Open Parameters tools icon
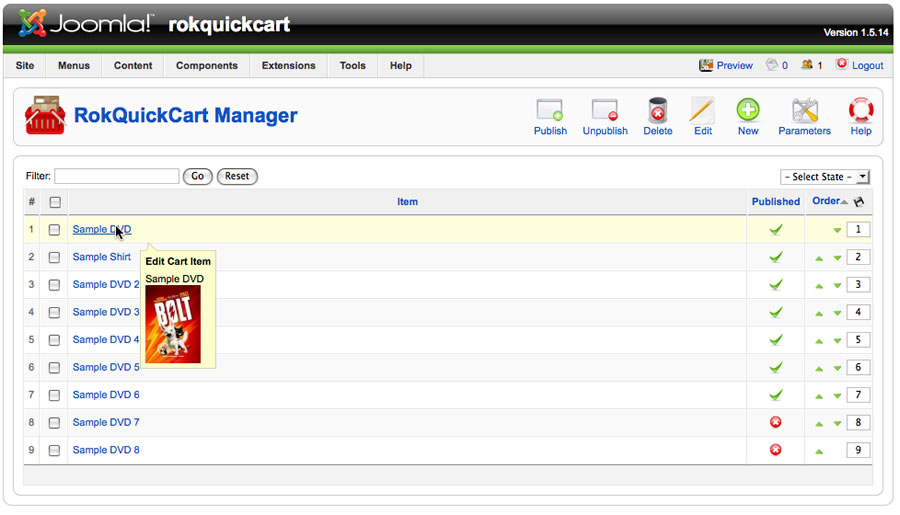Screen dimensions: 900x515 (x=804, y=110)
